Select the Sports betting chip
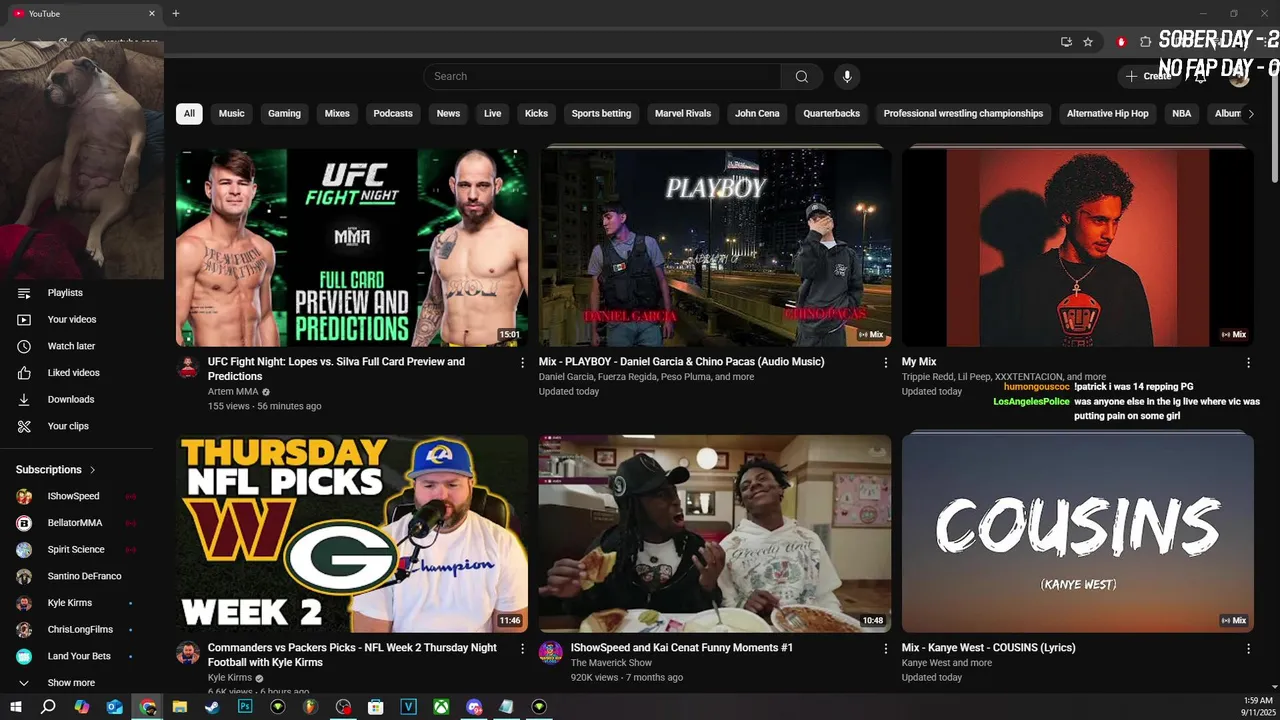The image size is (1280, 720). tap(601, 114)
